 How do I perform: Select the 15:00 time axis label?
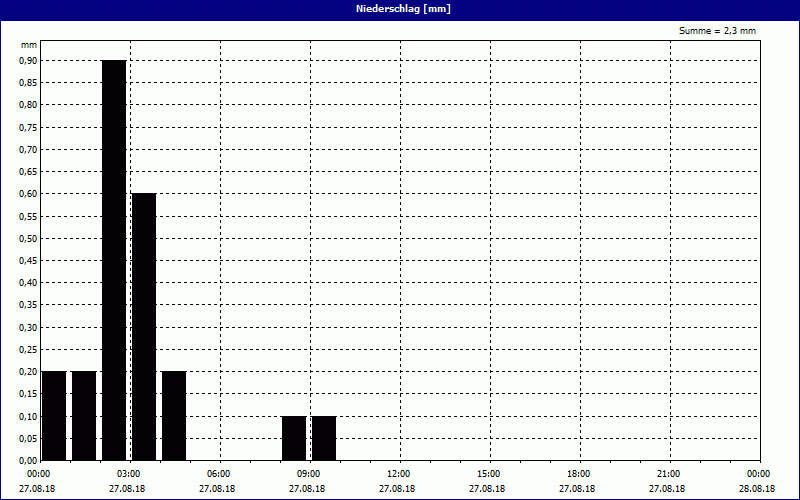pyautogui.click(x=488, y=474)
